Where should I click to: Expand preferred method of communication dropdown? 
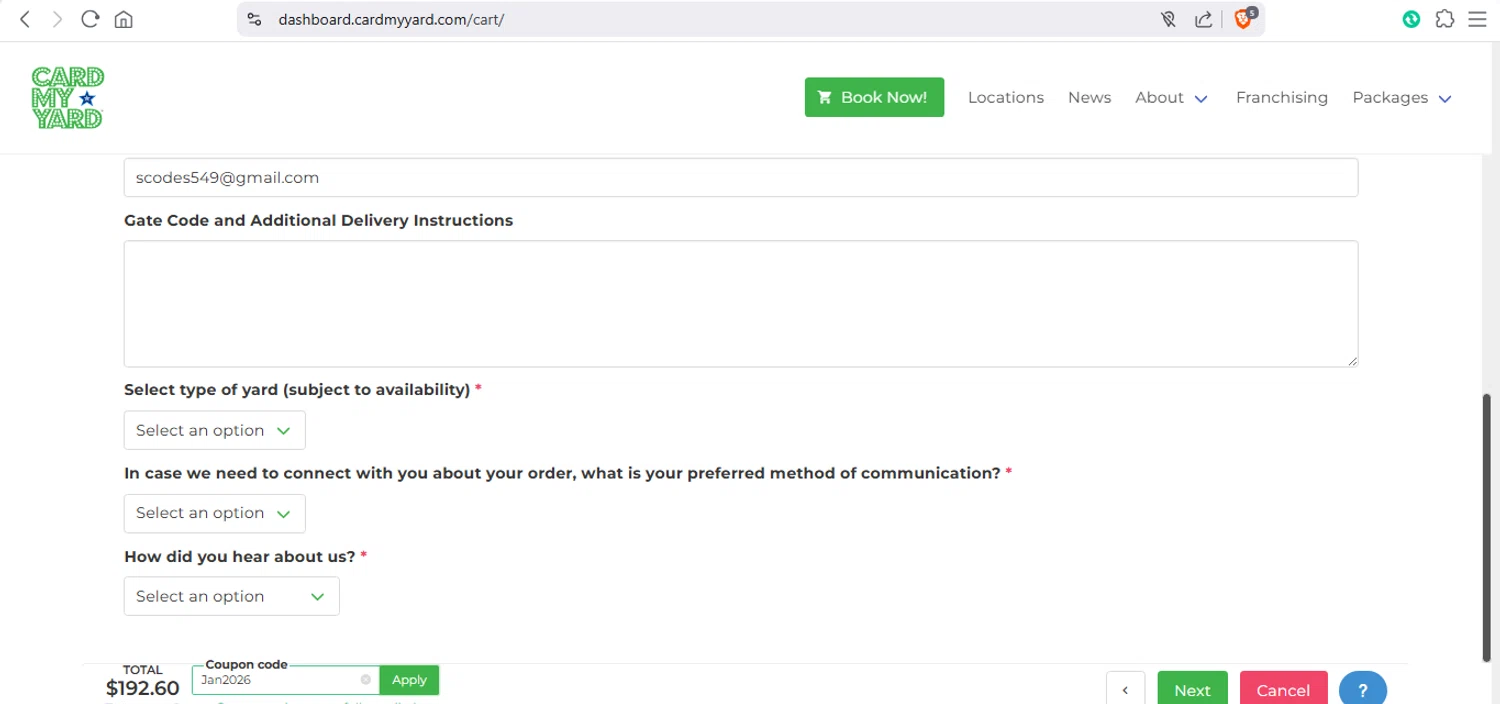pos(214,513)
